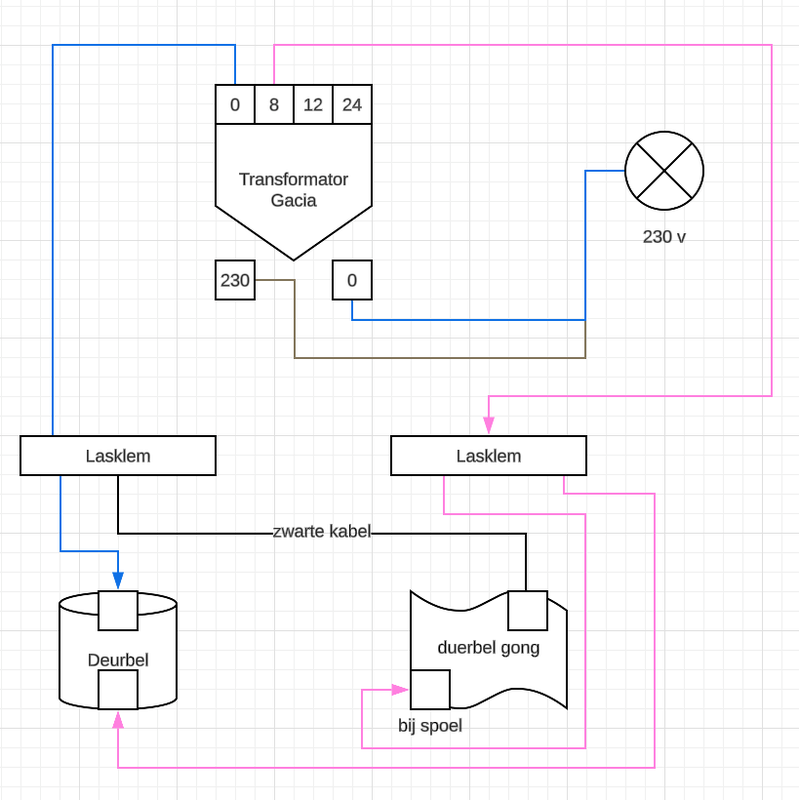Click the pink arrowhead entering right Lasklem
The image size is (799, 800).
point(488,424)
